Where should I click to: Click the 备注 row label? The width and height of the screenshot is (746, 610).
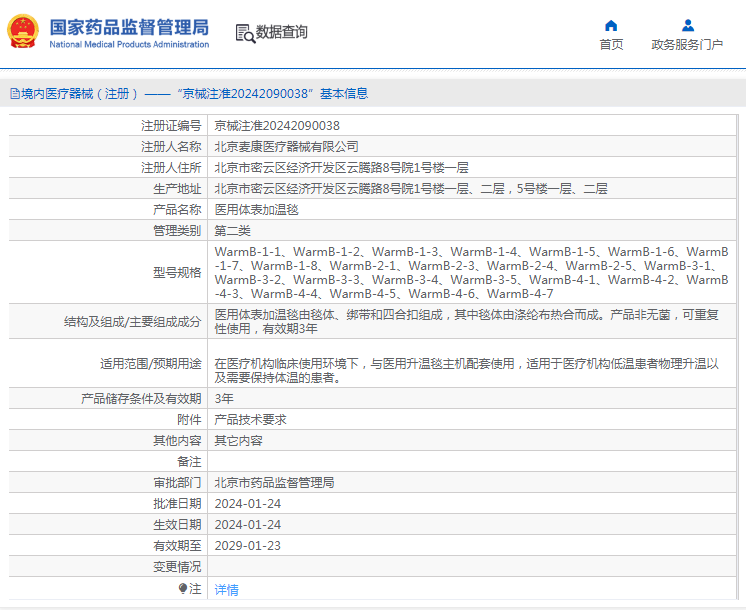(x=189, y=462)
